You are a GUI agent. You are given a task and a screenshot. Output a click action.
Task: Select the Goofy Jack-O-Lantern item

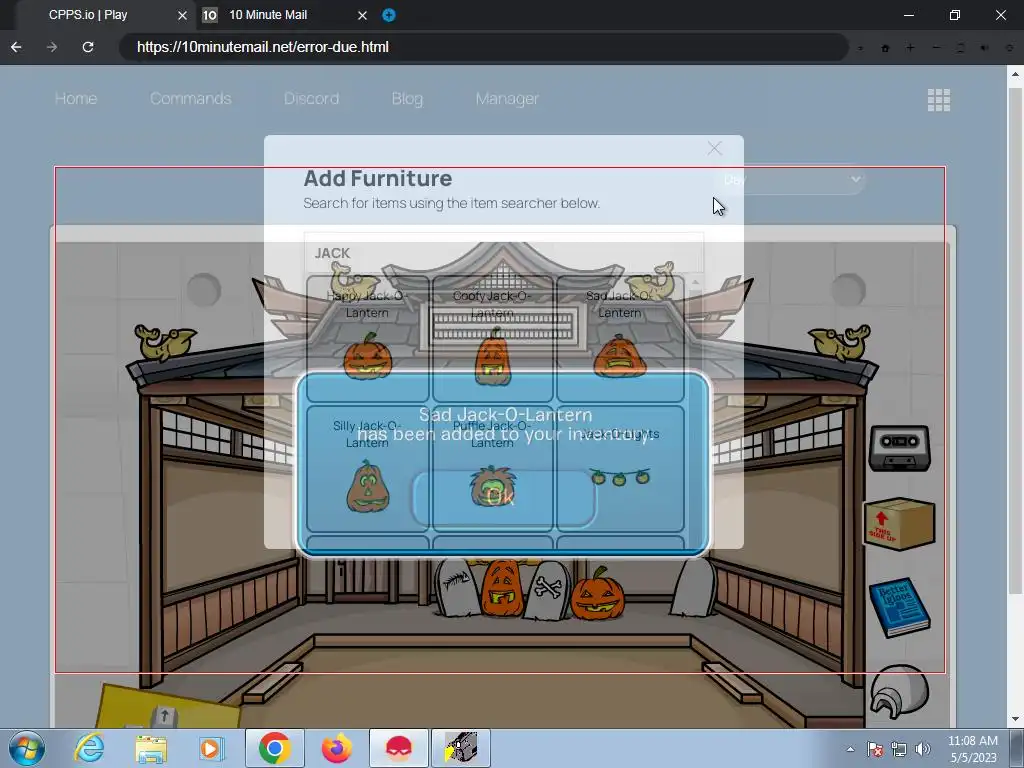click(492, 338)
